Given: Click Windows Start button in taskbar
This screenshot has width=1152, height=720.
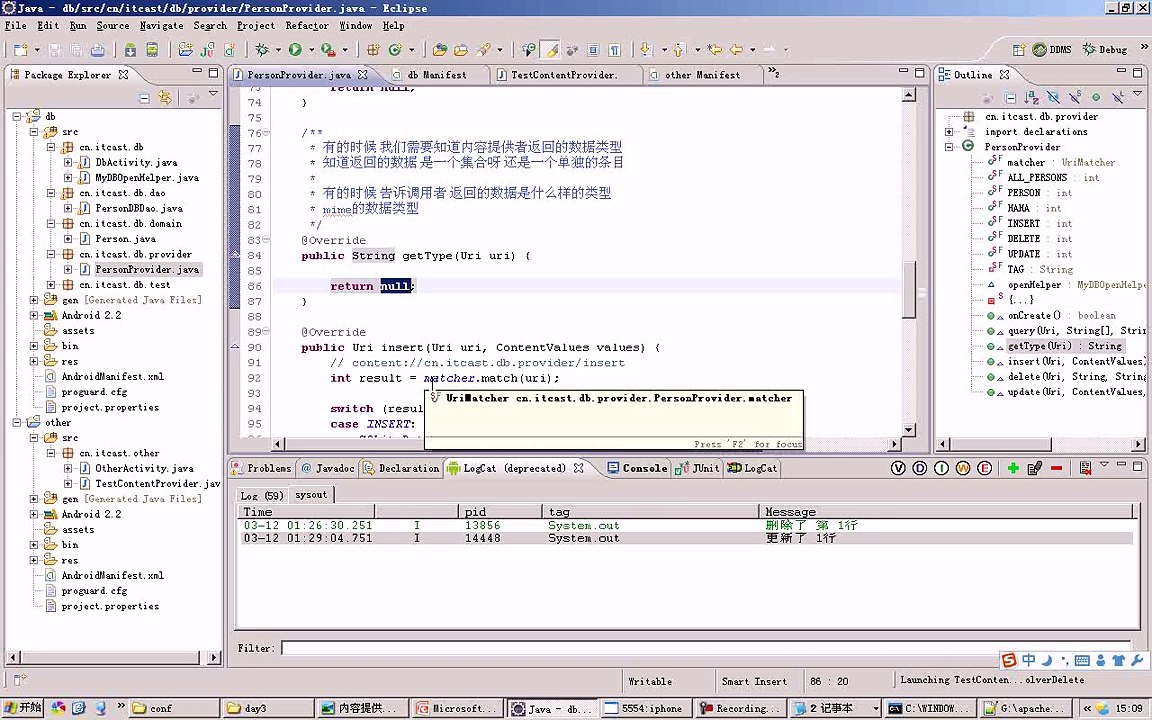Looking at the screenshot, I should coord(22,708).
